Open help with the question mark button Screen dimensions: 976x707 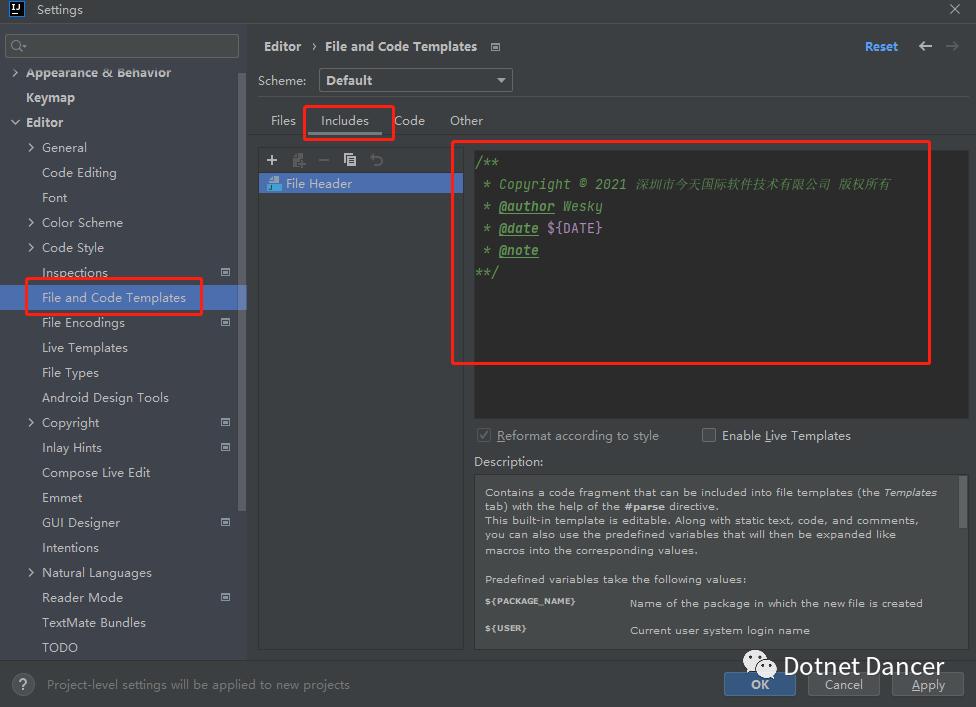tap(23, 685)
